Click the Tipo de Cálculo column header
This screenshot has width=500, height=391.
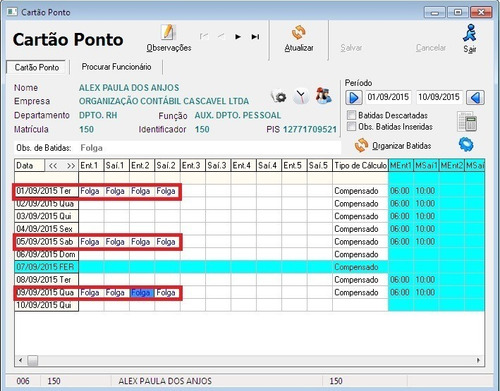click(360, 166)
